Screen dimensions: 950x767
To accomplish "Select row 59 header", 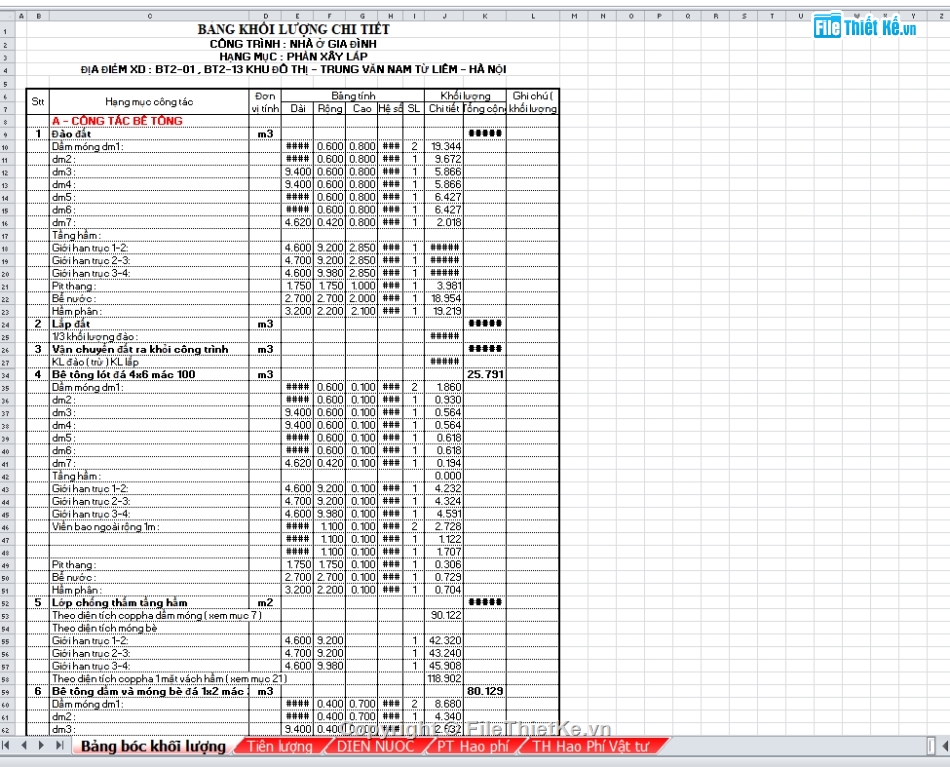I will point(5,691).
